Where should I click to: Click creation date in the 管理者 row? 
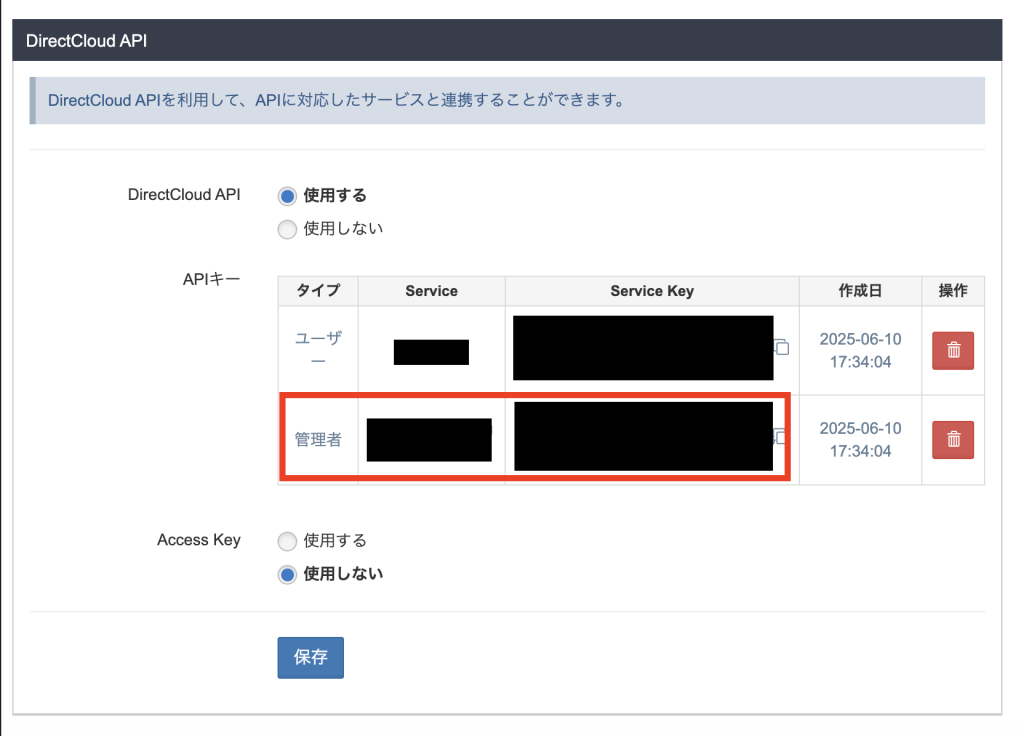[x=860, y=439]
